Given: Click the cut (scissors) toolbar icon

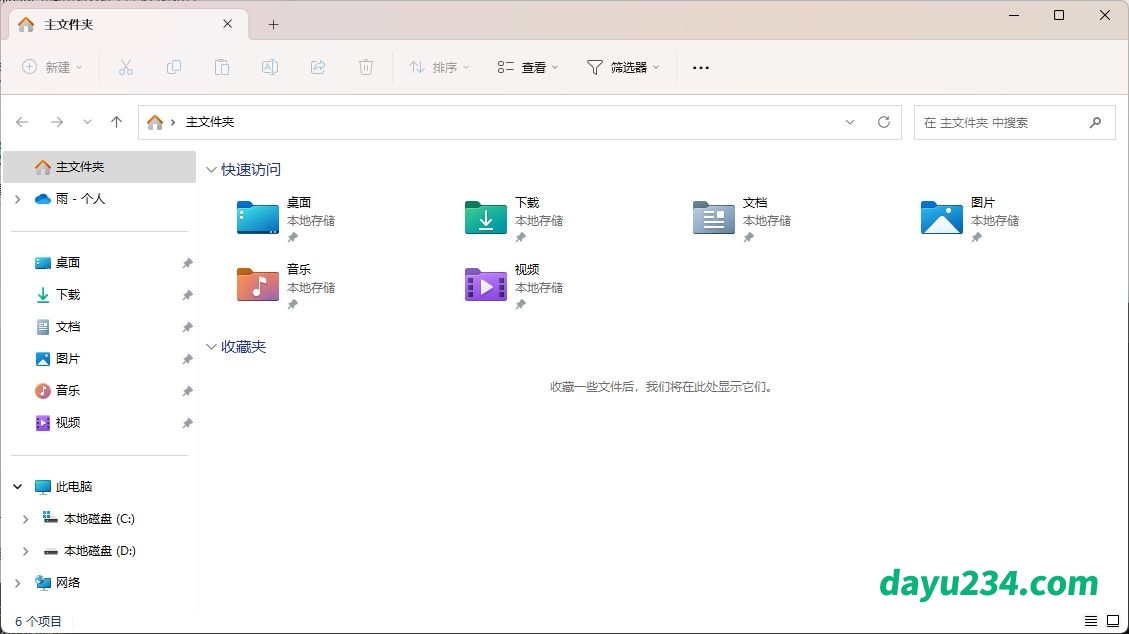Looking at the screenshot, I should [x=125, y=67].
